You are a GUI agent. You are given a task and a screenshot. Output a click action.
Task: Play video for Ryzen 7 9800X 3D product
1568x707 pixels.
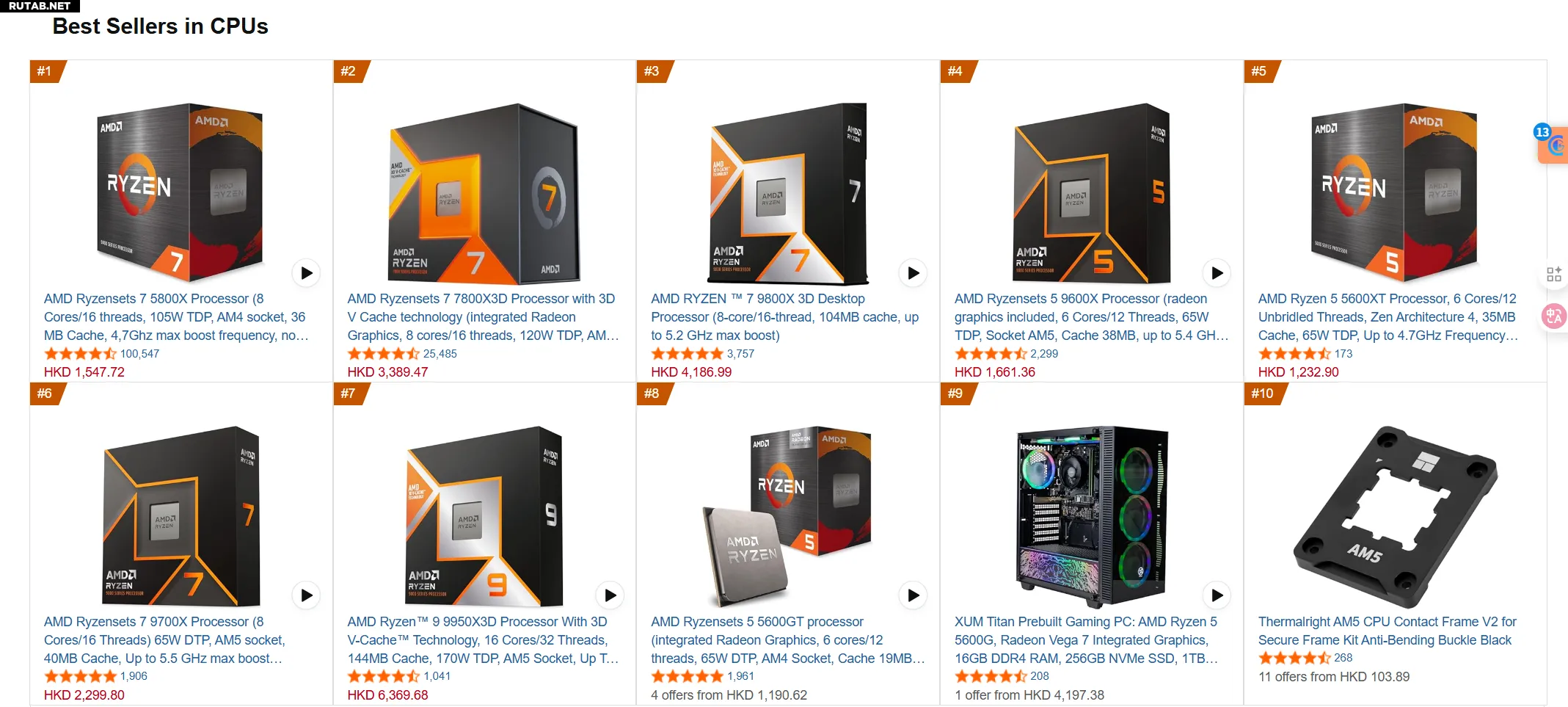point(913,273)
